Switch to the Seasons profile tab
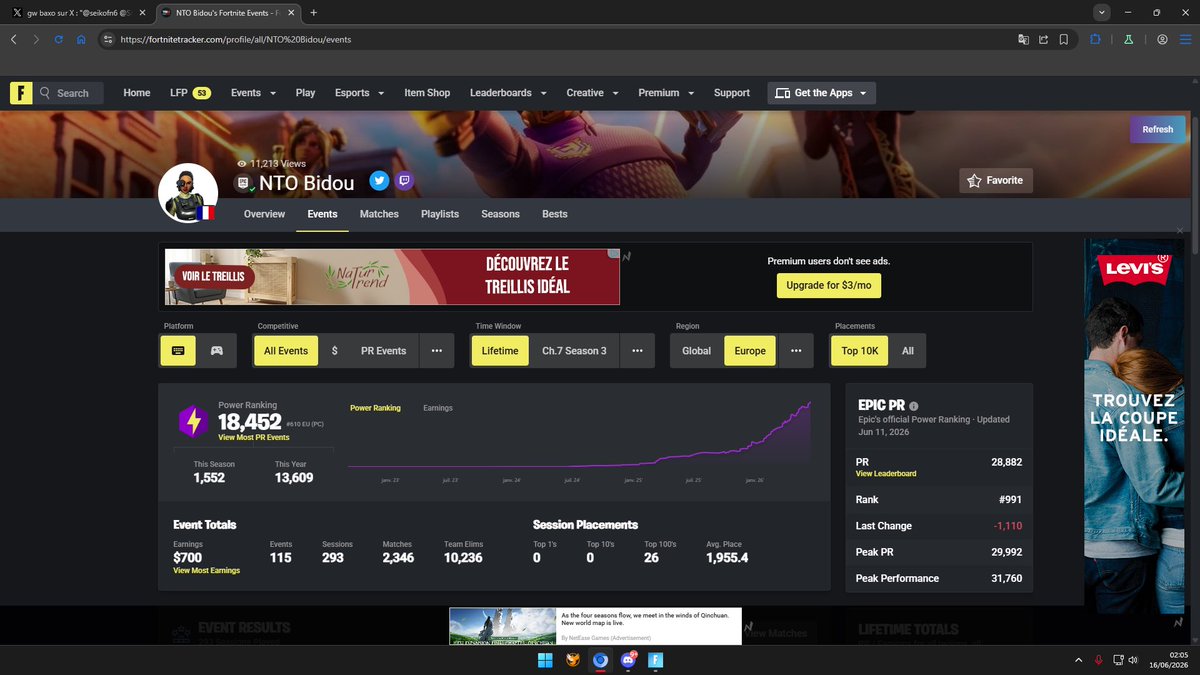The height and width of the screenshot is (675, 1200). pos(500,214)
